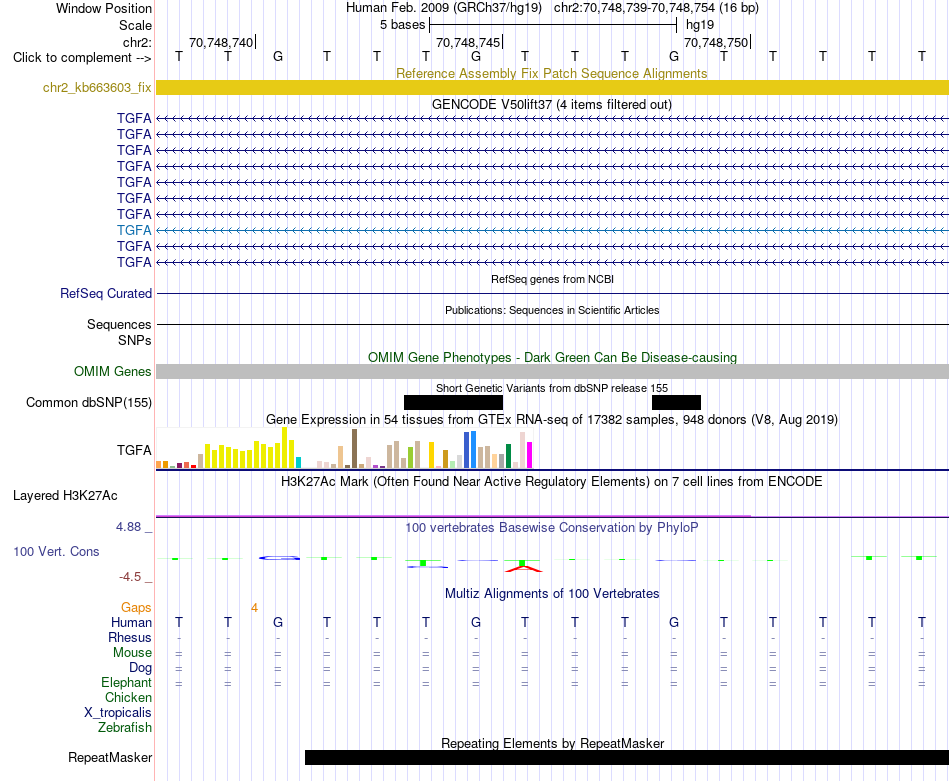Open the GTEx Gene Expression track title
The width and height of the screenshot is (950, 781).
551,419
